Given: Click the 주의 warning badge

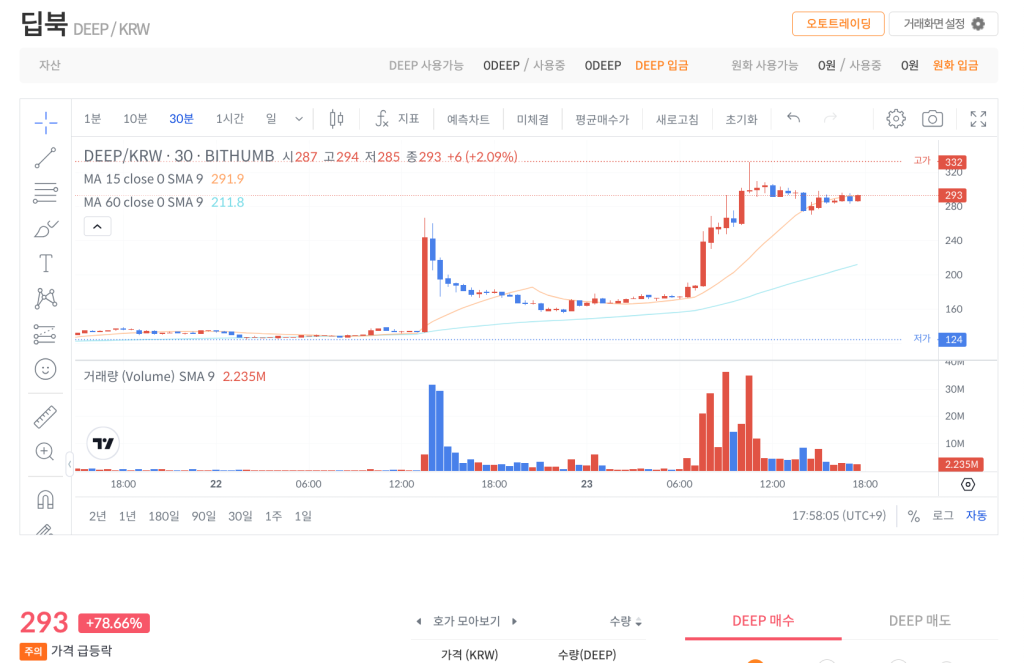Looking at the screenshot, I should 33,651.
